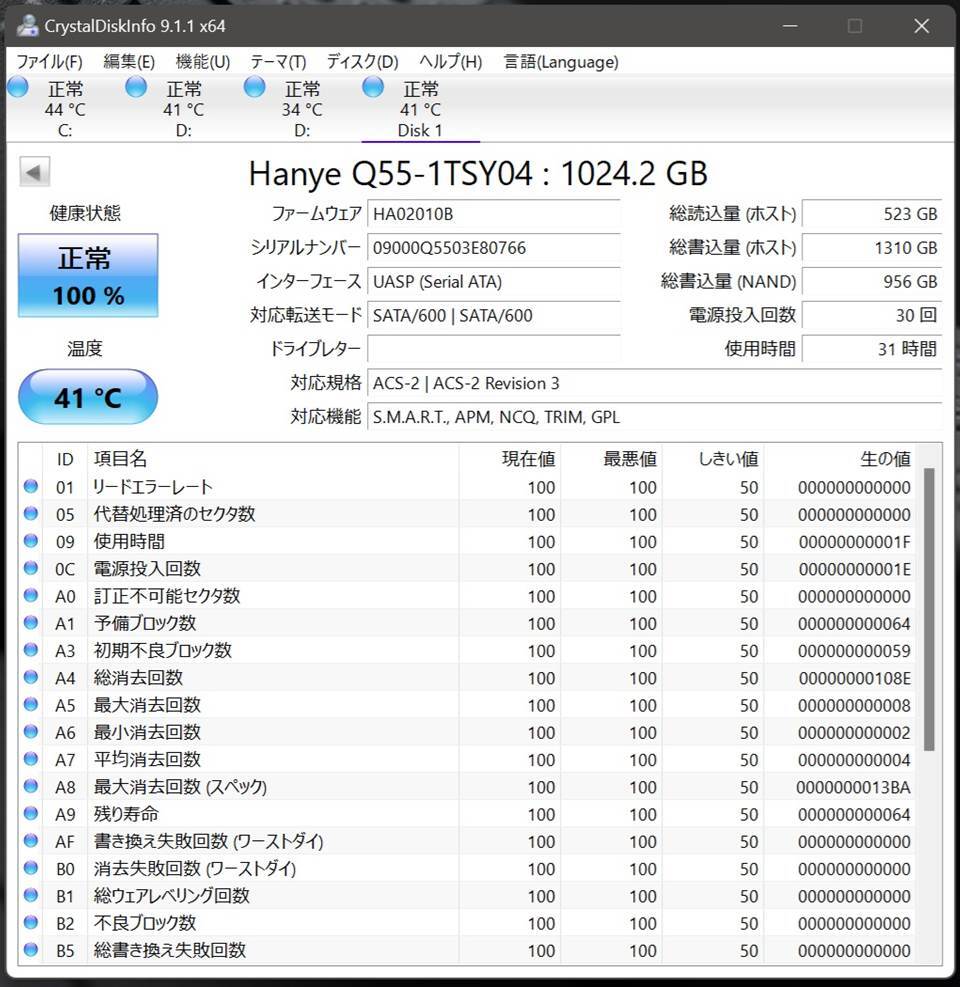Screen dimensions: 960x987
Task: Click the blue status dot above drive C:
Action: pyautogui.click(x=17, y=88)
